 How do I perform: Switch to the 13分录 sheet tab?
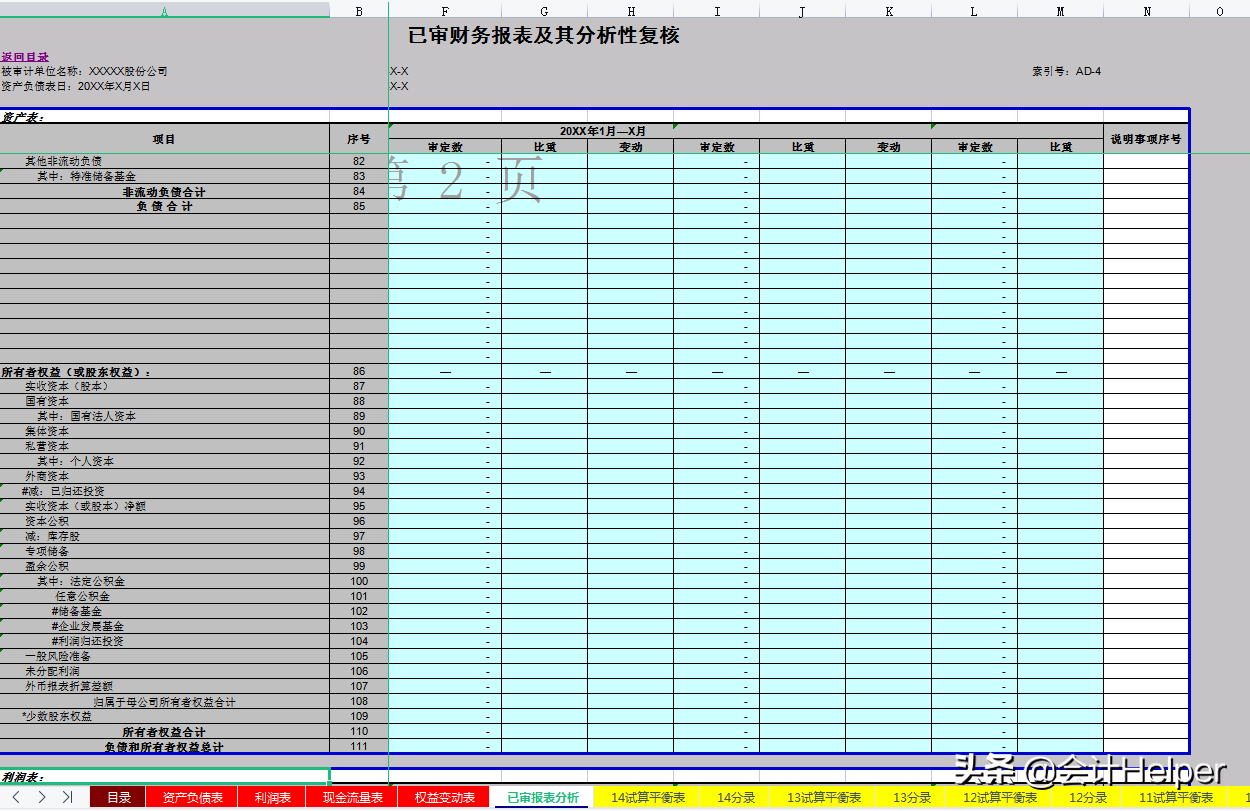point(912,797)
